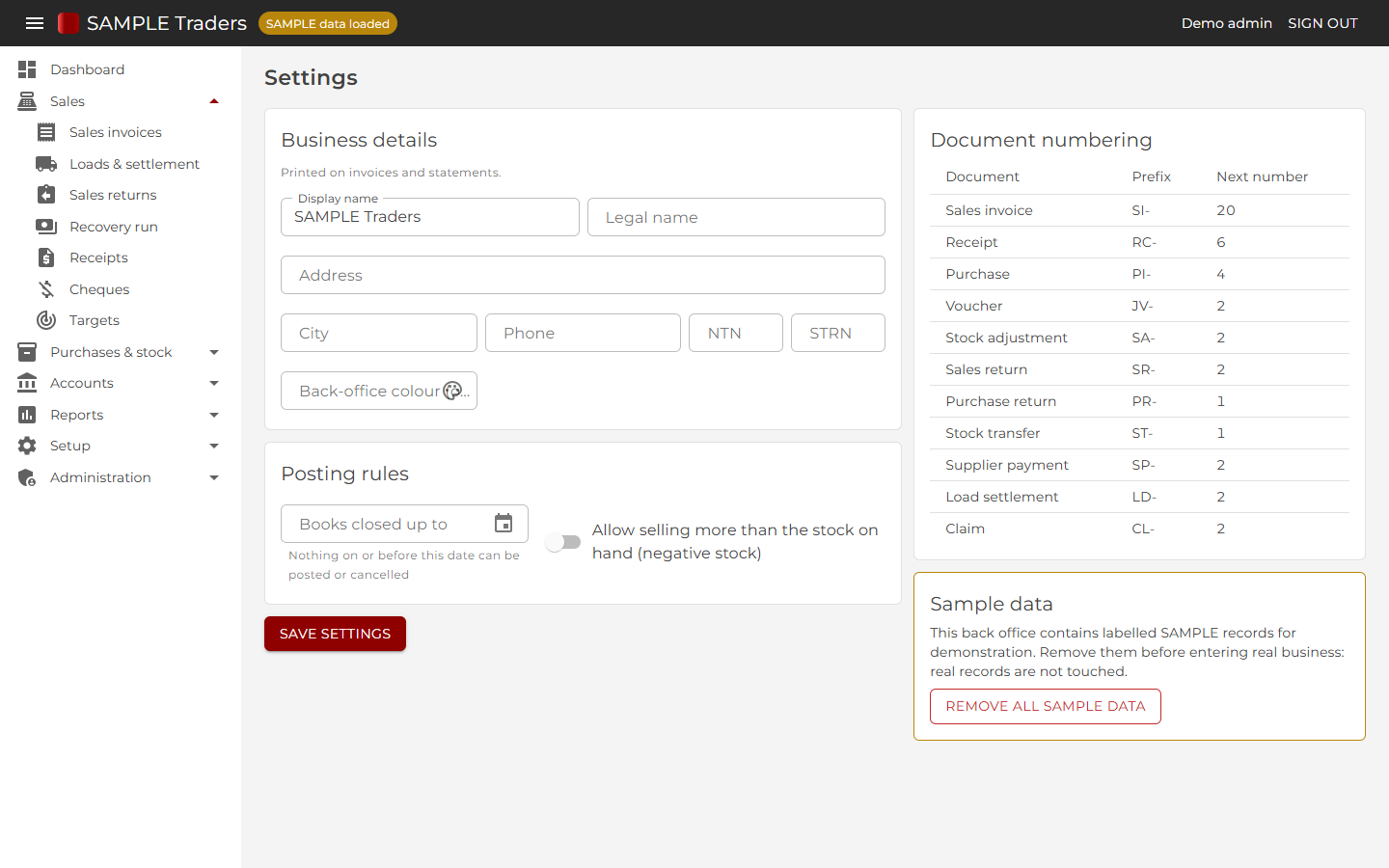Click the STRN input field
1389x868 pixels.
[838, 333]
